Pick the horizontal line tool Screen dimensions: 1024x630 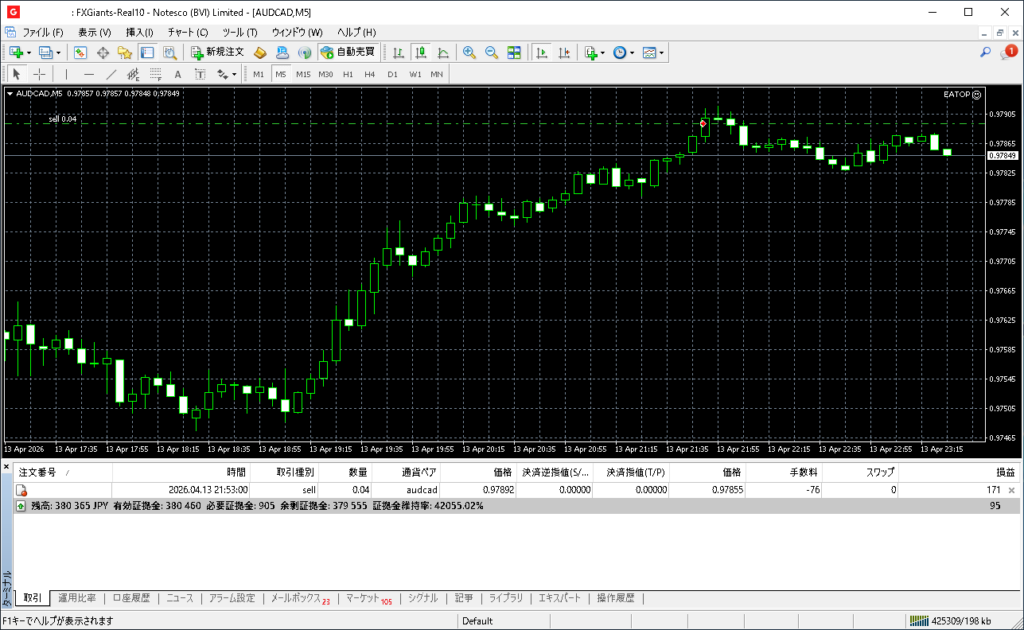pyautogui.click(x=88, y=74)
